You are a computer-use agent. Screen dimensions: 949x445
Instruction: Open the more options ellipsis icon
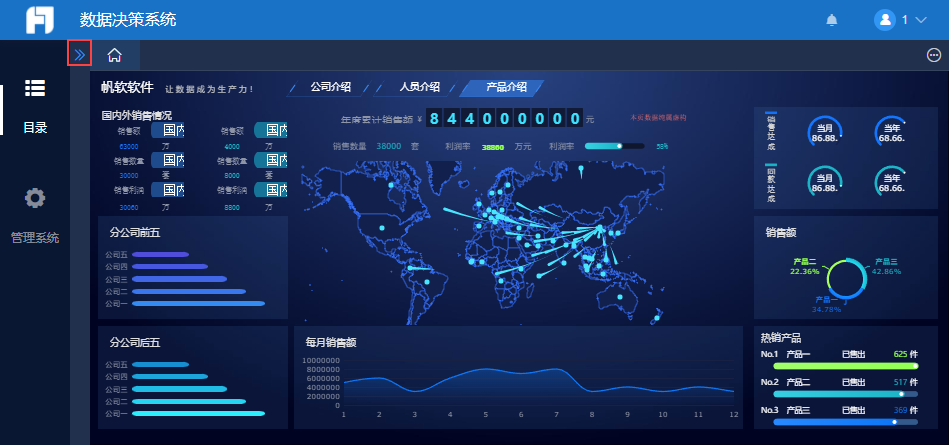tap(934, 55)
